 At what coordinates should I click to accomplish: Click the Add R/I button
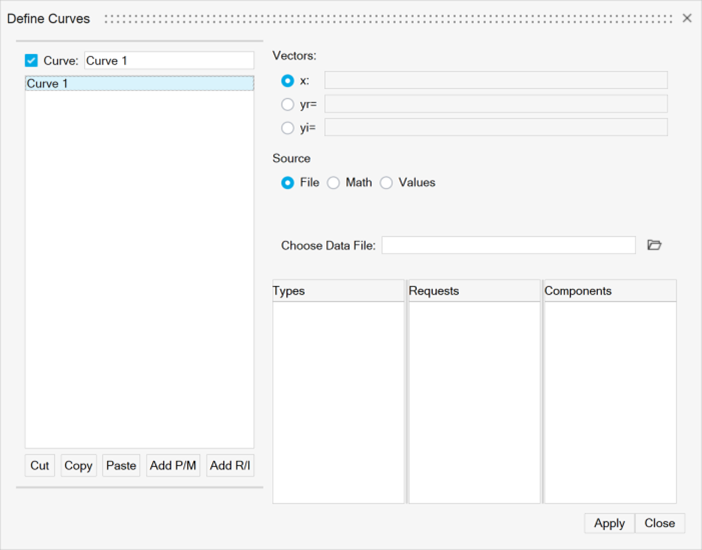[230, 466]
